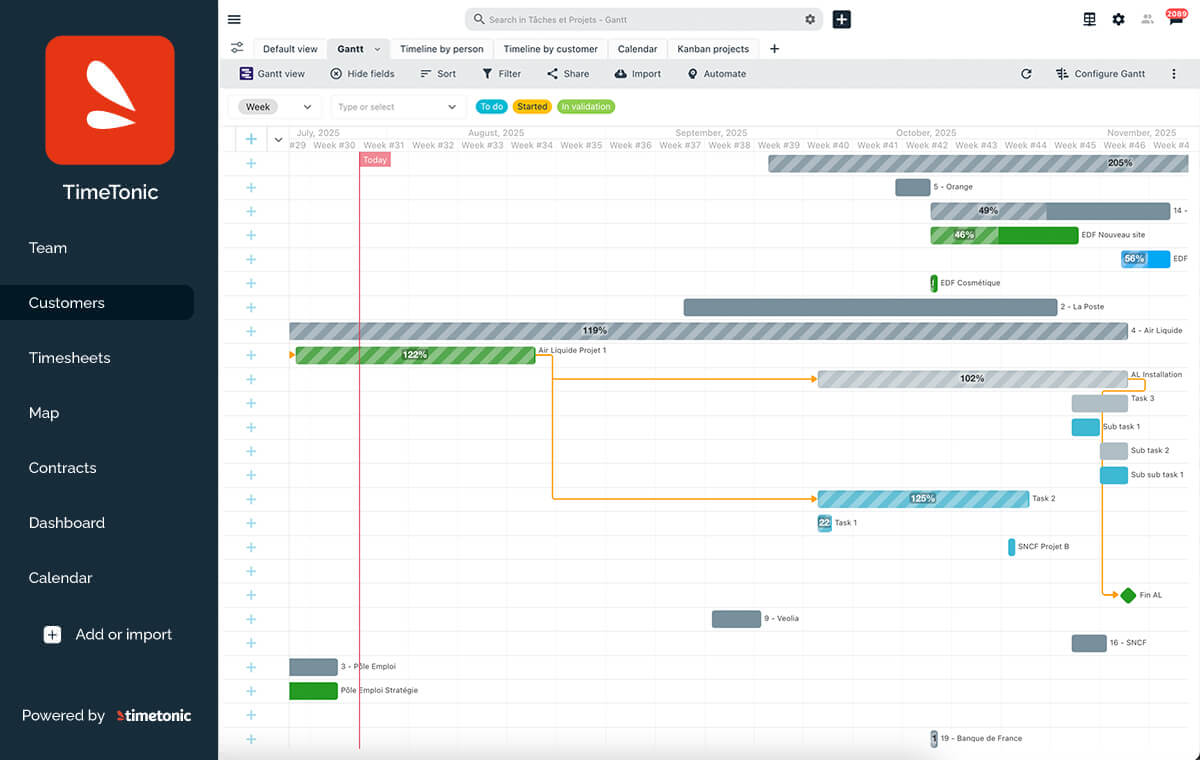Toggle the Started status filter
Viewport: 1200px width, 760px height.
pyautogui.click(x=532, y=107)
